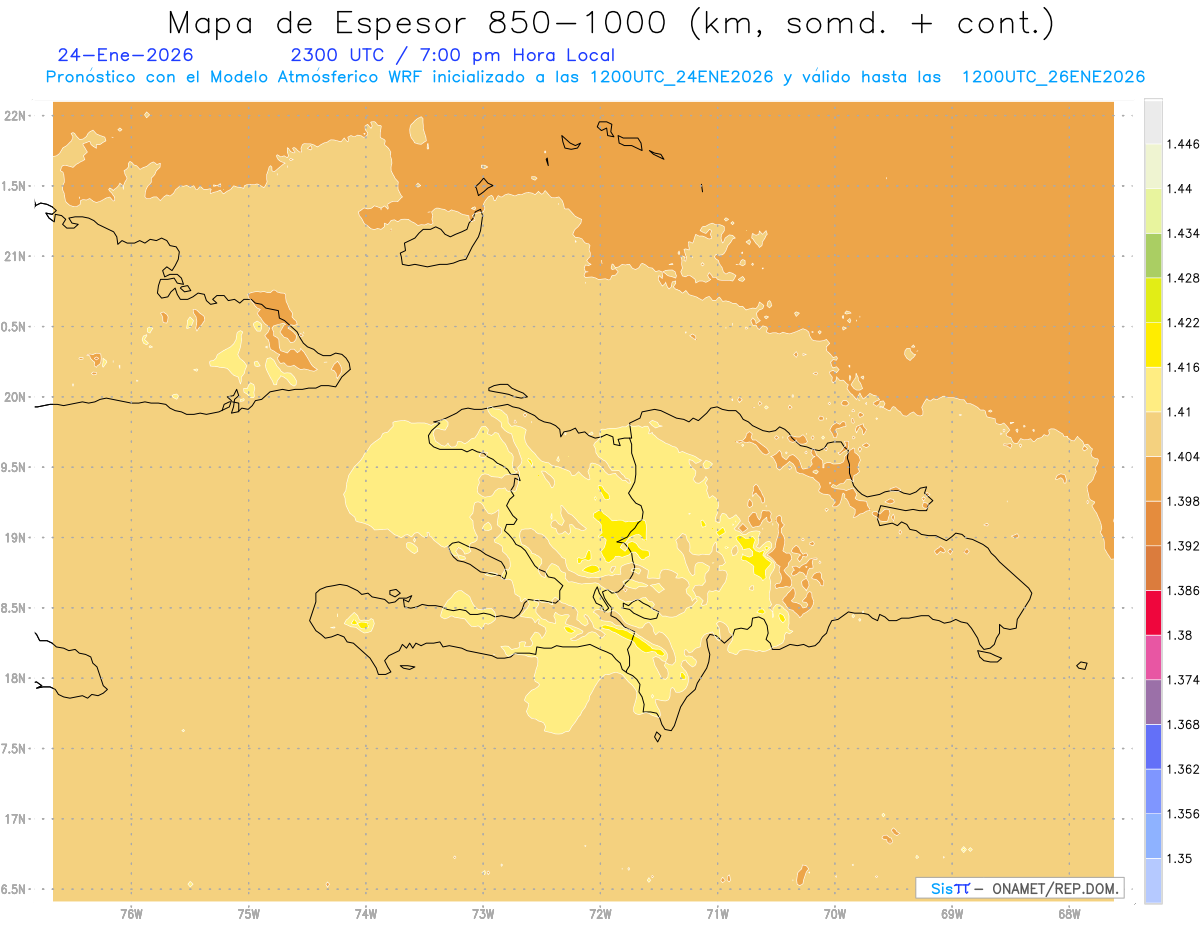Viewport: 1200px width, 927px height.
Task: Click the colorbar value '1.422'
Action: tap(1183, 322)
